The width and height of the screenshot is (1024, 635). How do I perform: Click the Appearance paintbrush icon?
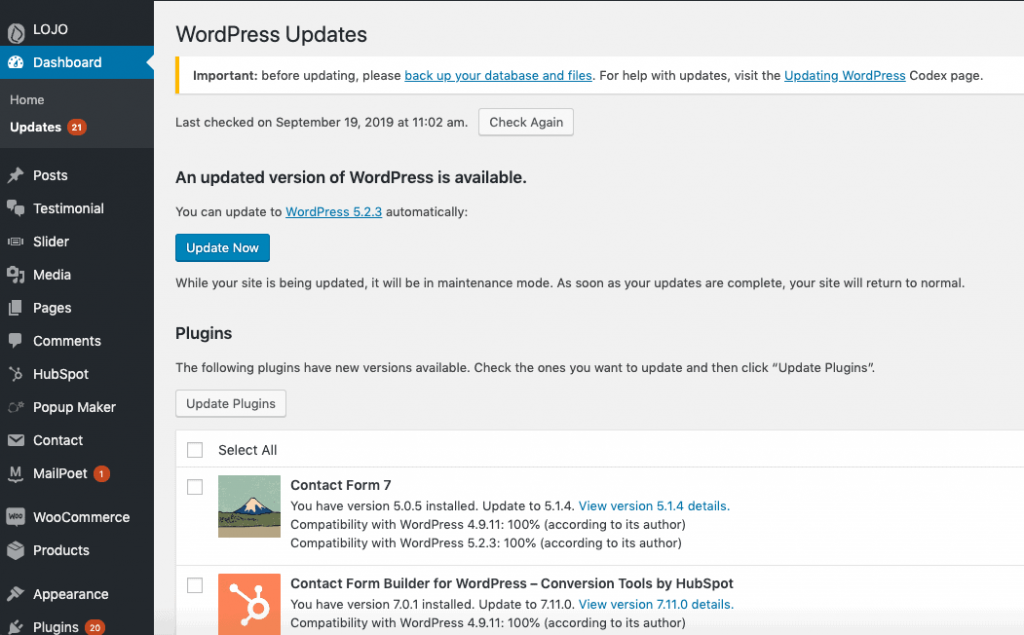tap(15, 594)
